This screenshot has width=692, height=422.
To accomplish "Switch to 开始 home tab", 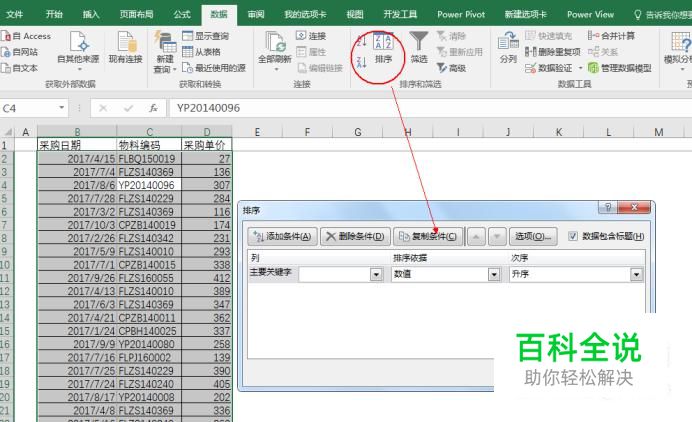I will (54, 14).
